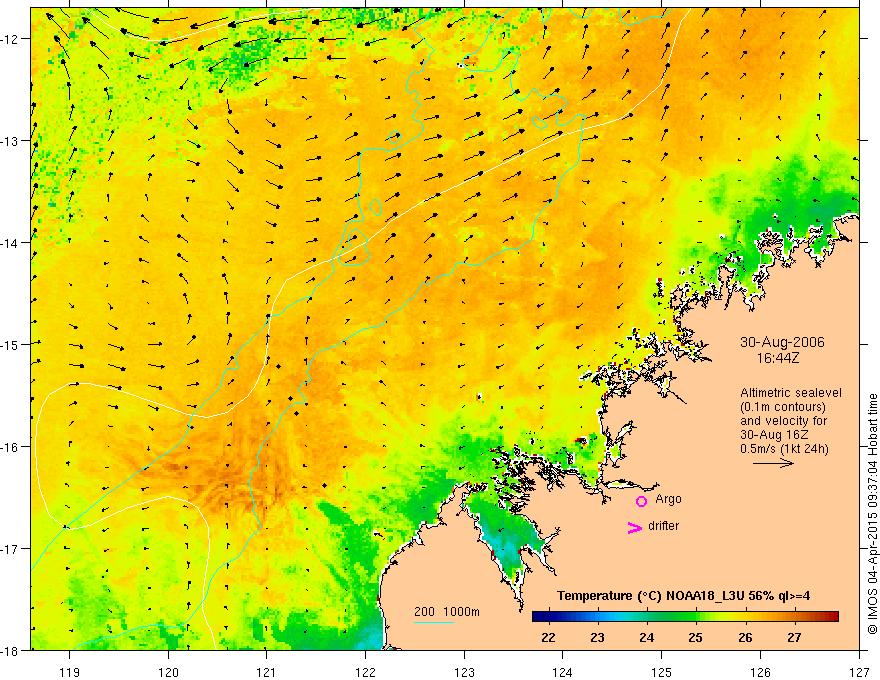Click the longitude label 124
The height and width of the screenshot is (680, 880).
tap(563, 672)
